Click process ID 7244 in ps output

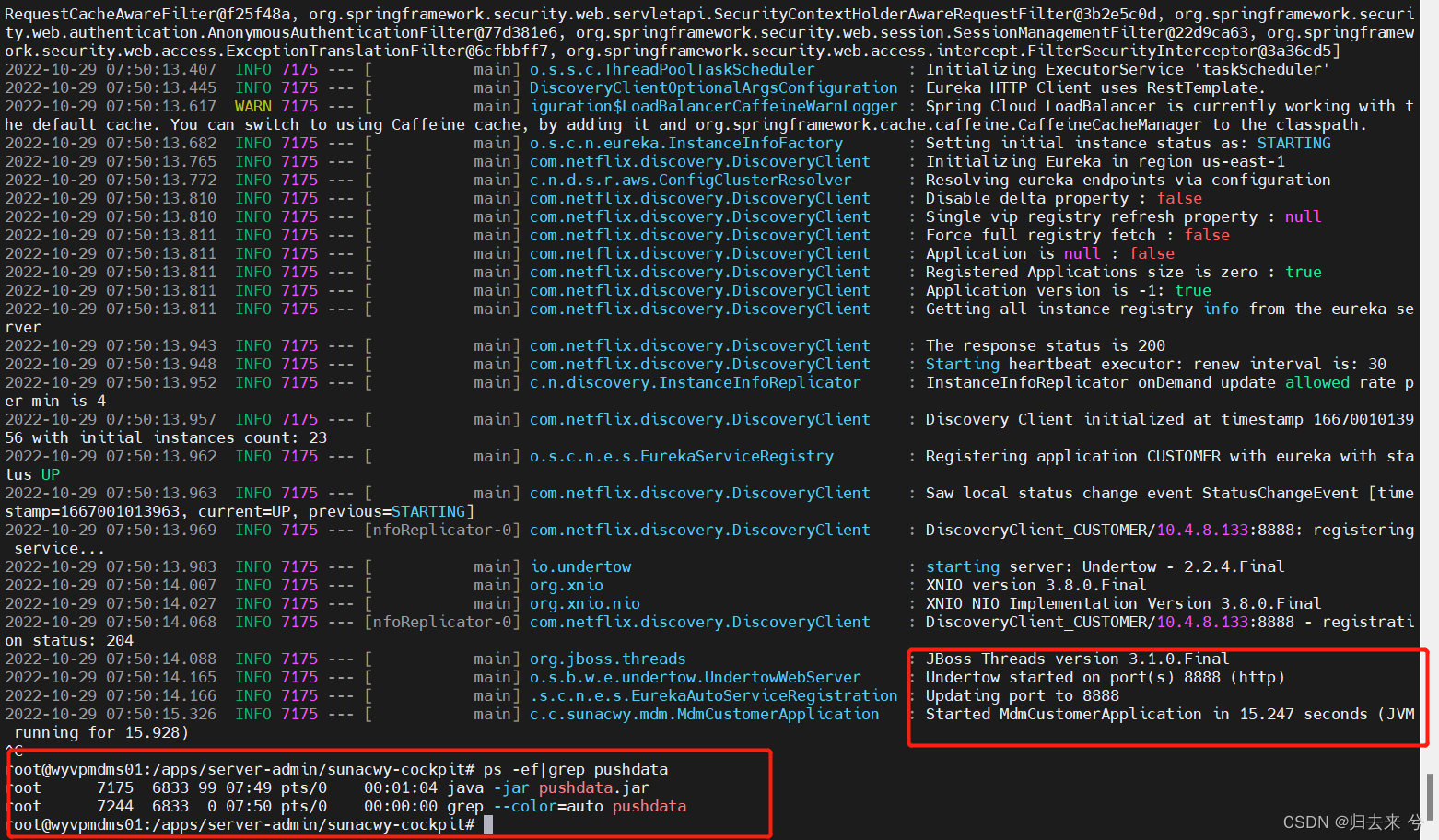[x=114, y=807]
